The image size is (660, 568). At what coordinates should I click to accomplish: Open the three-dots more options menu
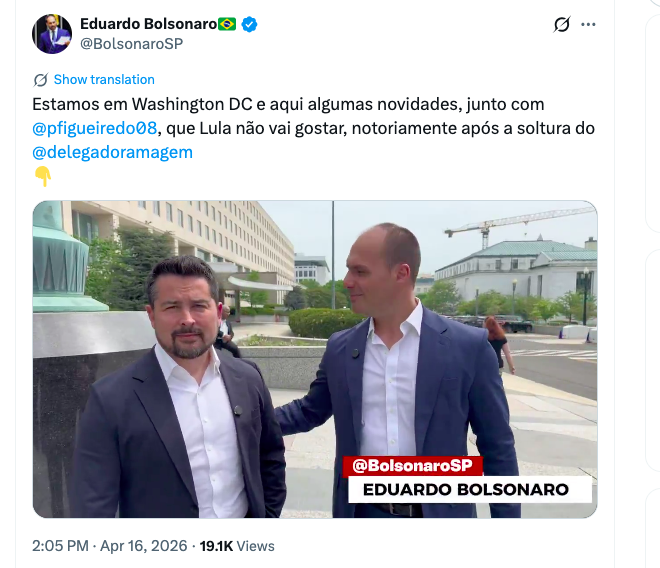(588, 24)
